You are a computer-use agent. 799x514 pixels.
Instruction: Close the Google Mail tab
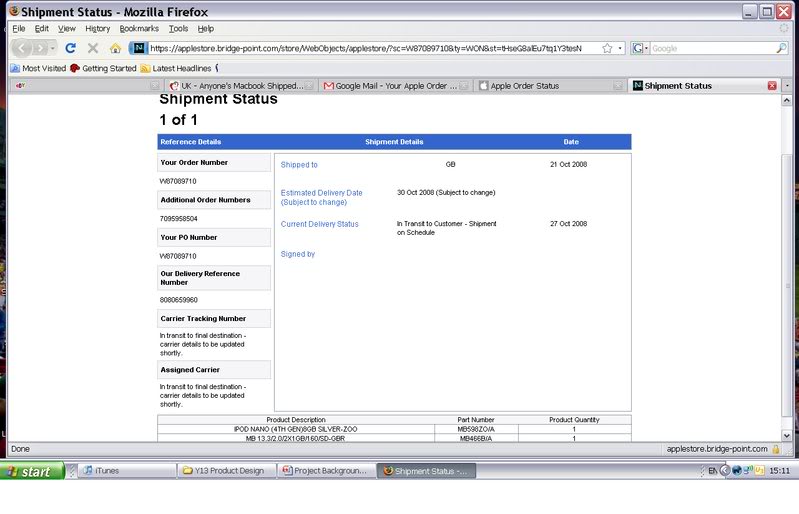click(x=464, y=86)
